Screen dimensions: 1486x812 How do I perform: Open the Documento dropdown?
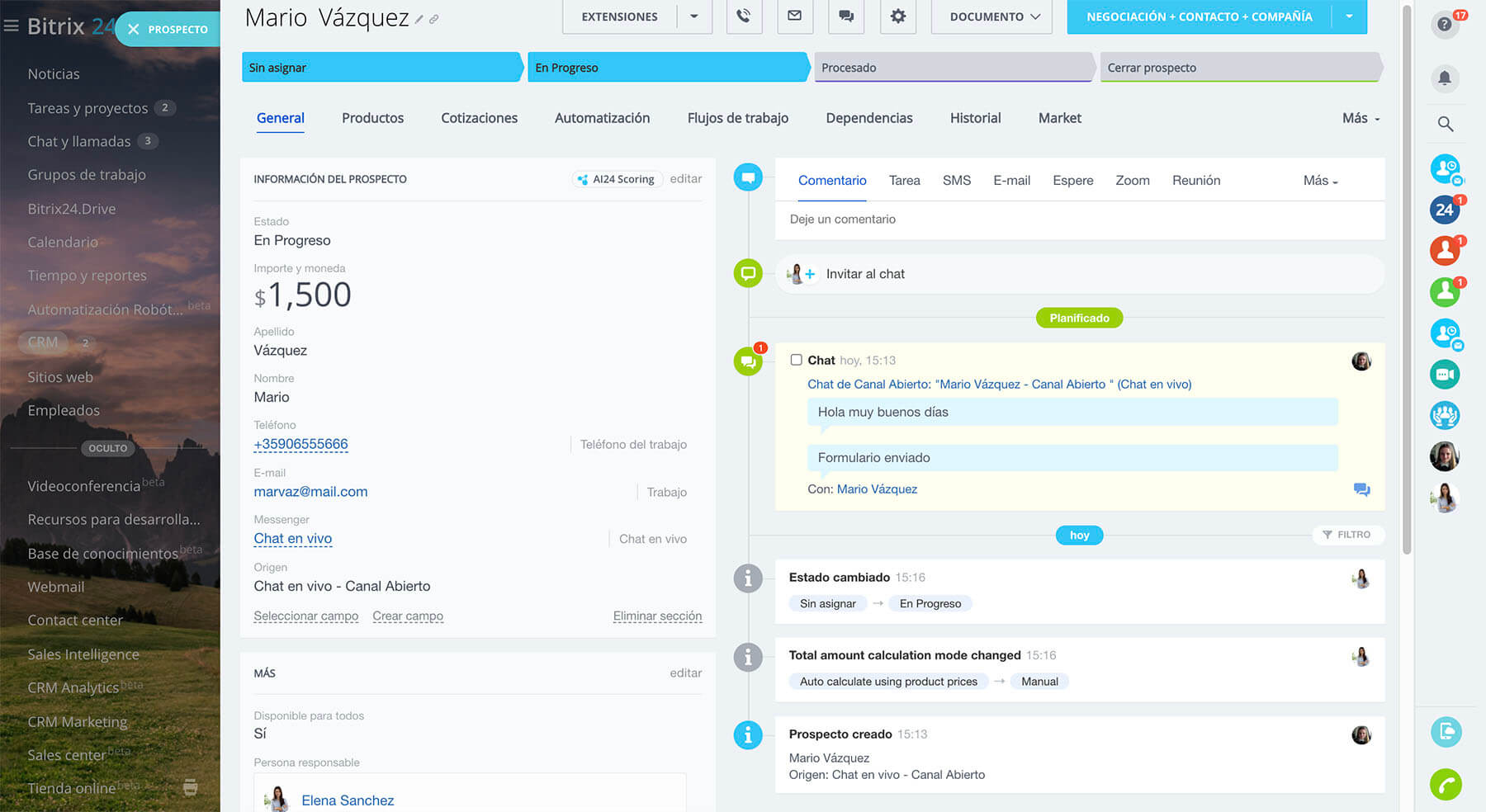click(x=991, y=17)
